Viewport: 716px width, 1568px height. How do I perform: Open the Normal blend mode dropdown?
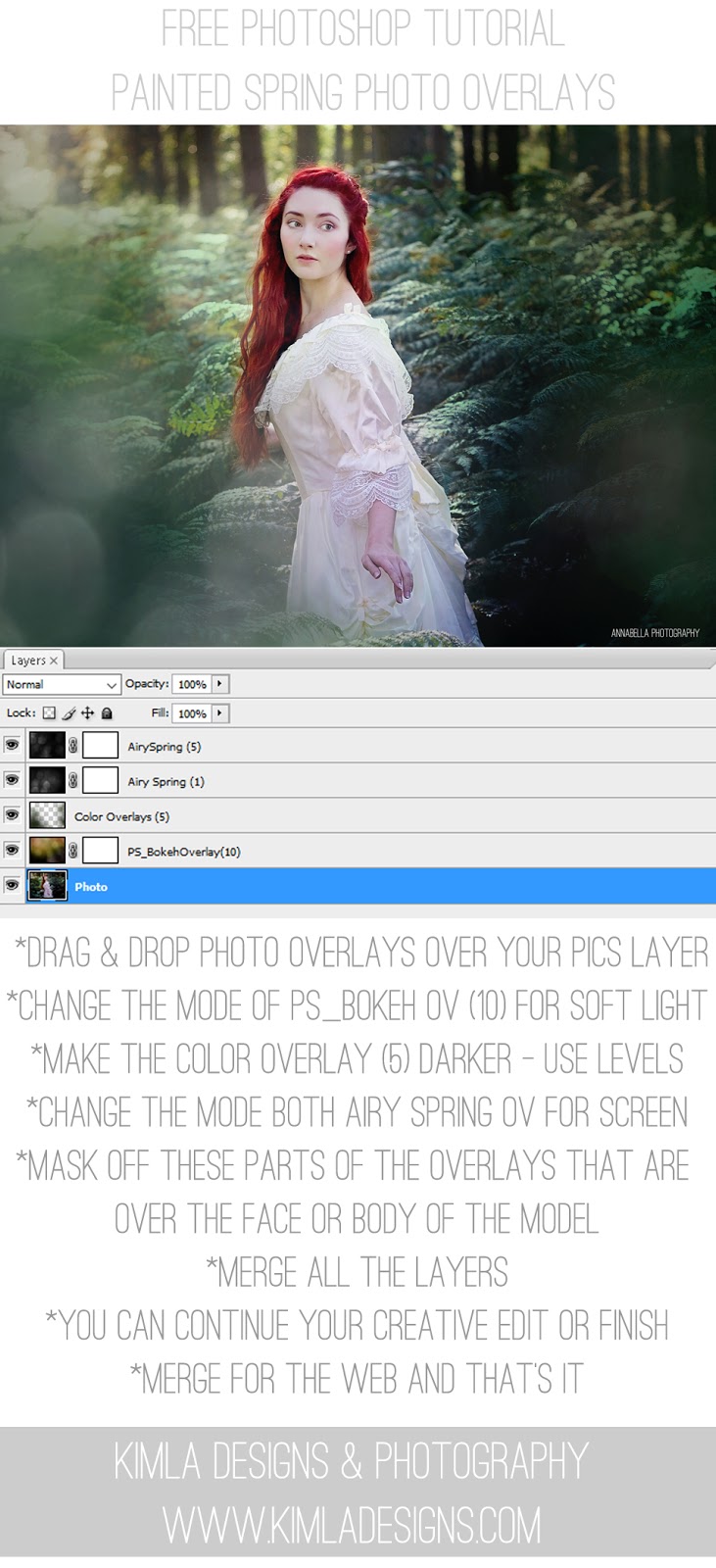tap(62, 685)
